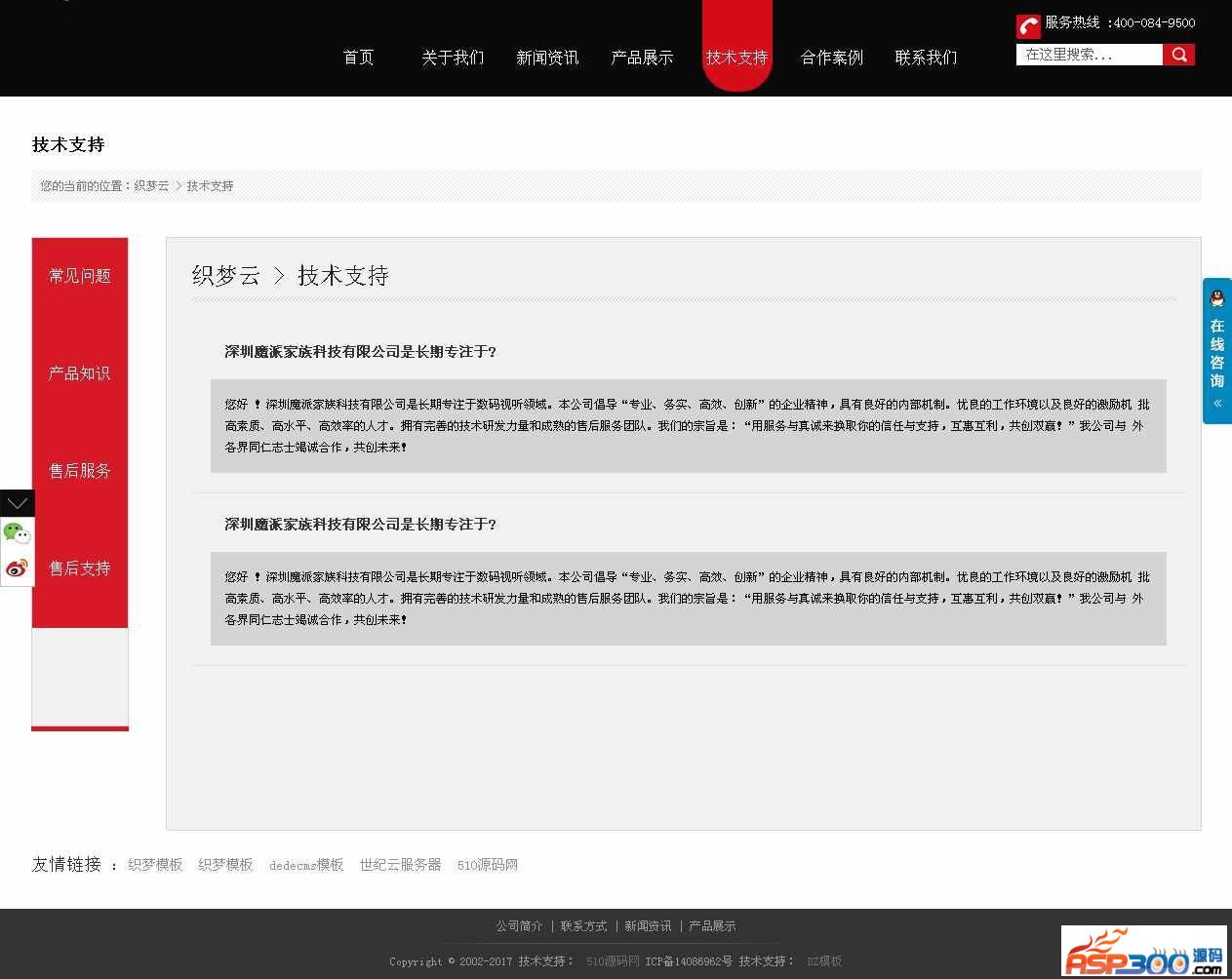The height and width of the screenshot is (979, 1232).
Task: Focus the 在这里搜索 search field
Action: 1090,55
